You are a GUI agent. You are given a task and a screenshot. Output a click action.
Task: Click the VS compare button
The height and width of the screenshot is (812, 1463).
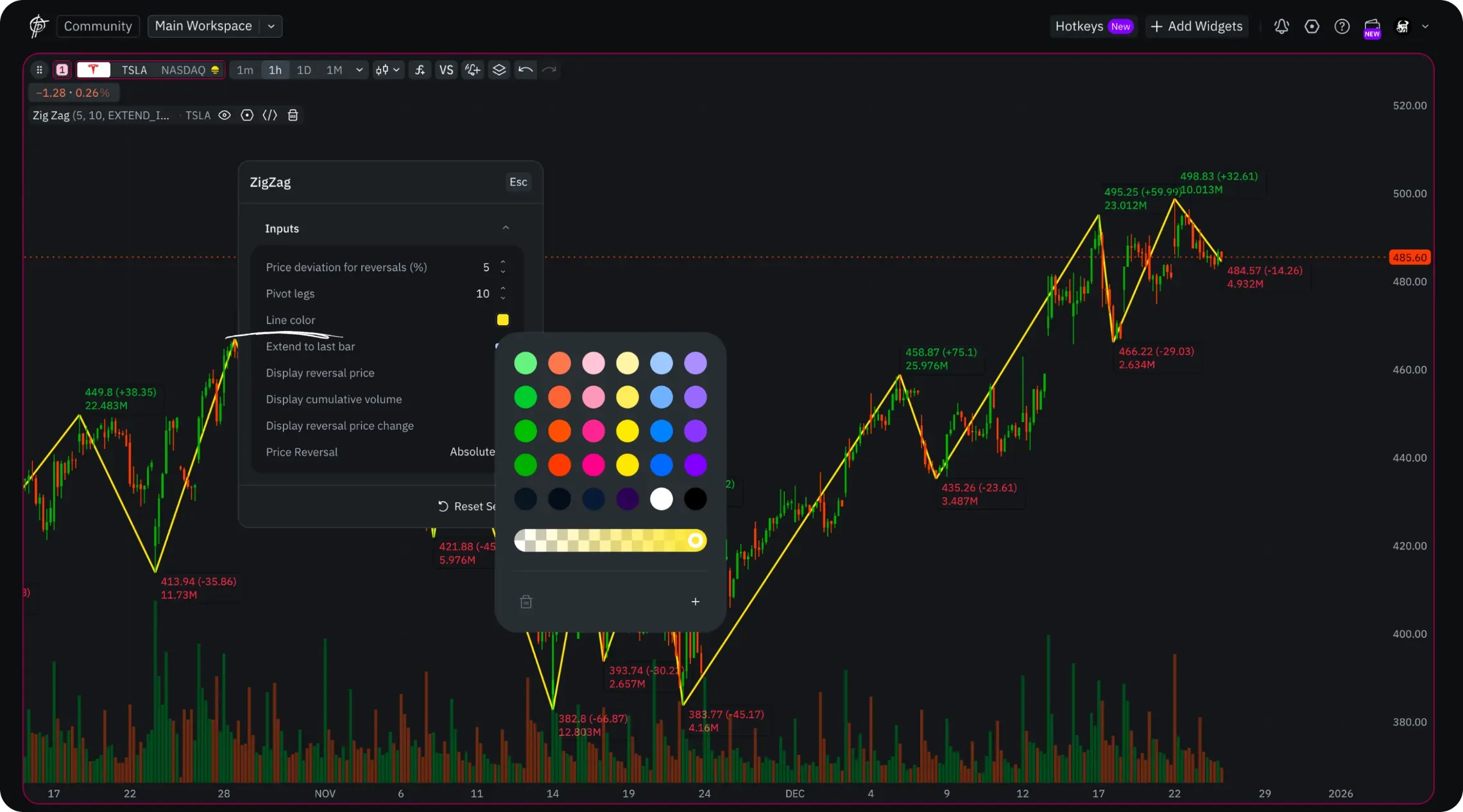pos(446,70)
